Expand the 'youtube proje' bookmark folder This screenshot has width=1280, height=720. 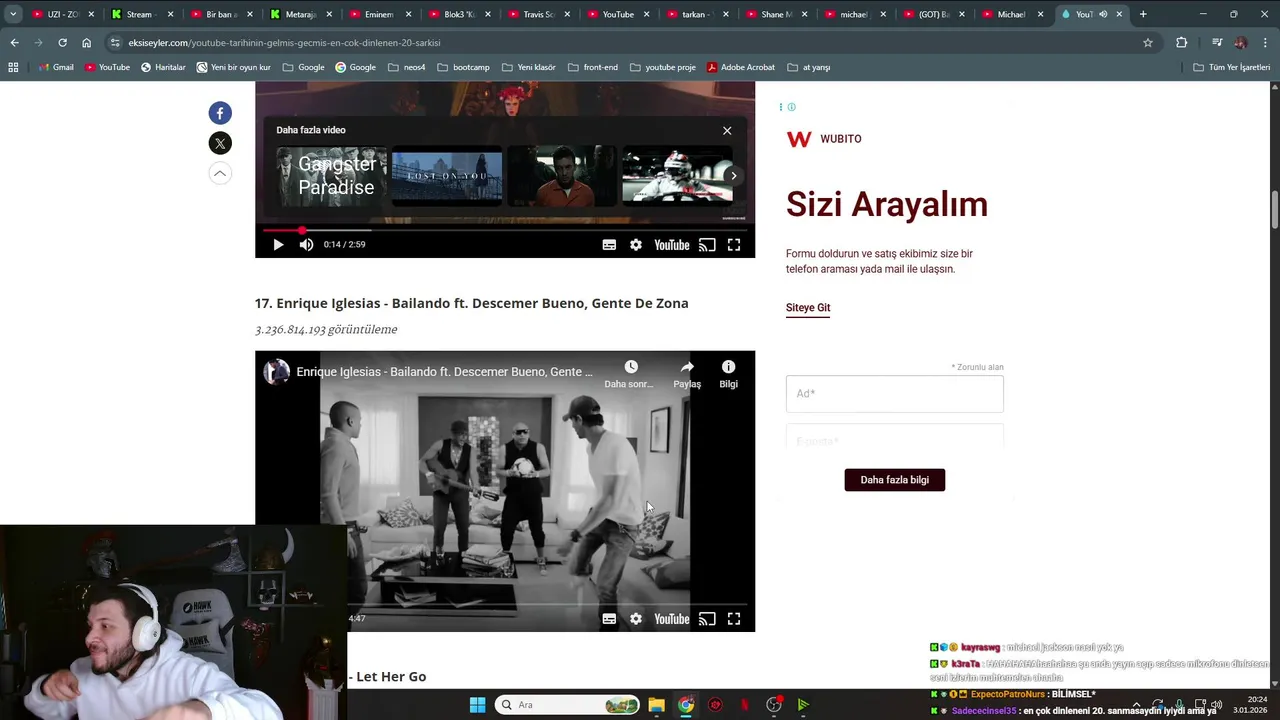662,67
